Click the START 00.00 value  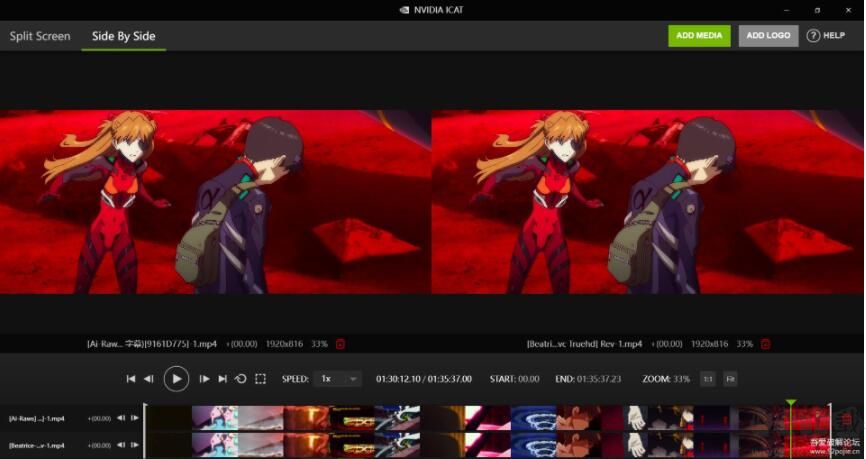coord(529,379)
